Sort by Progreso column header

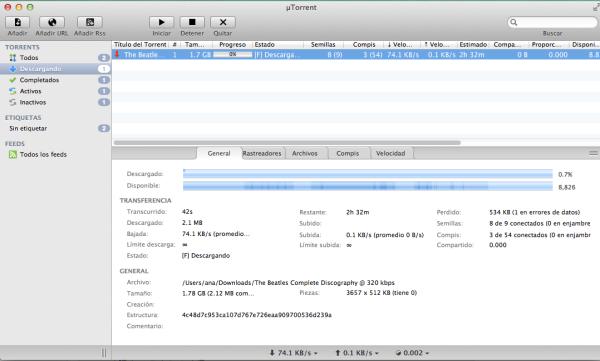[x=232, y=44]
